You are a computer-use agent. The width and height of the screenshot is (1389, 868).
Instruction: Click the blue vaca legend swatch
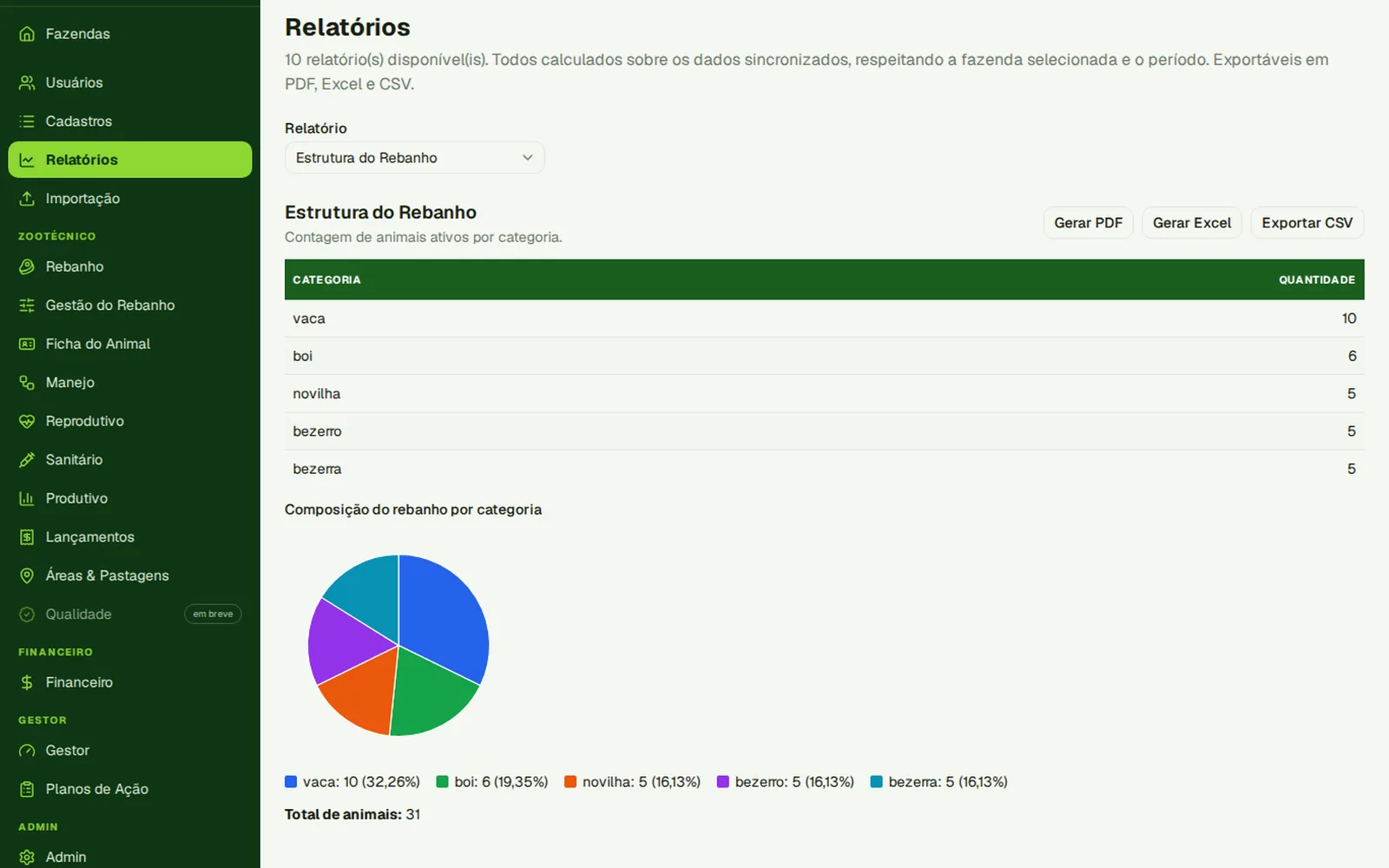291,782
